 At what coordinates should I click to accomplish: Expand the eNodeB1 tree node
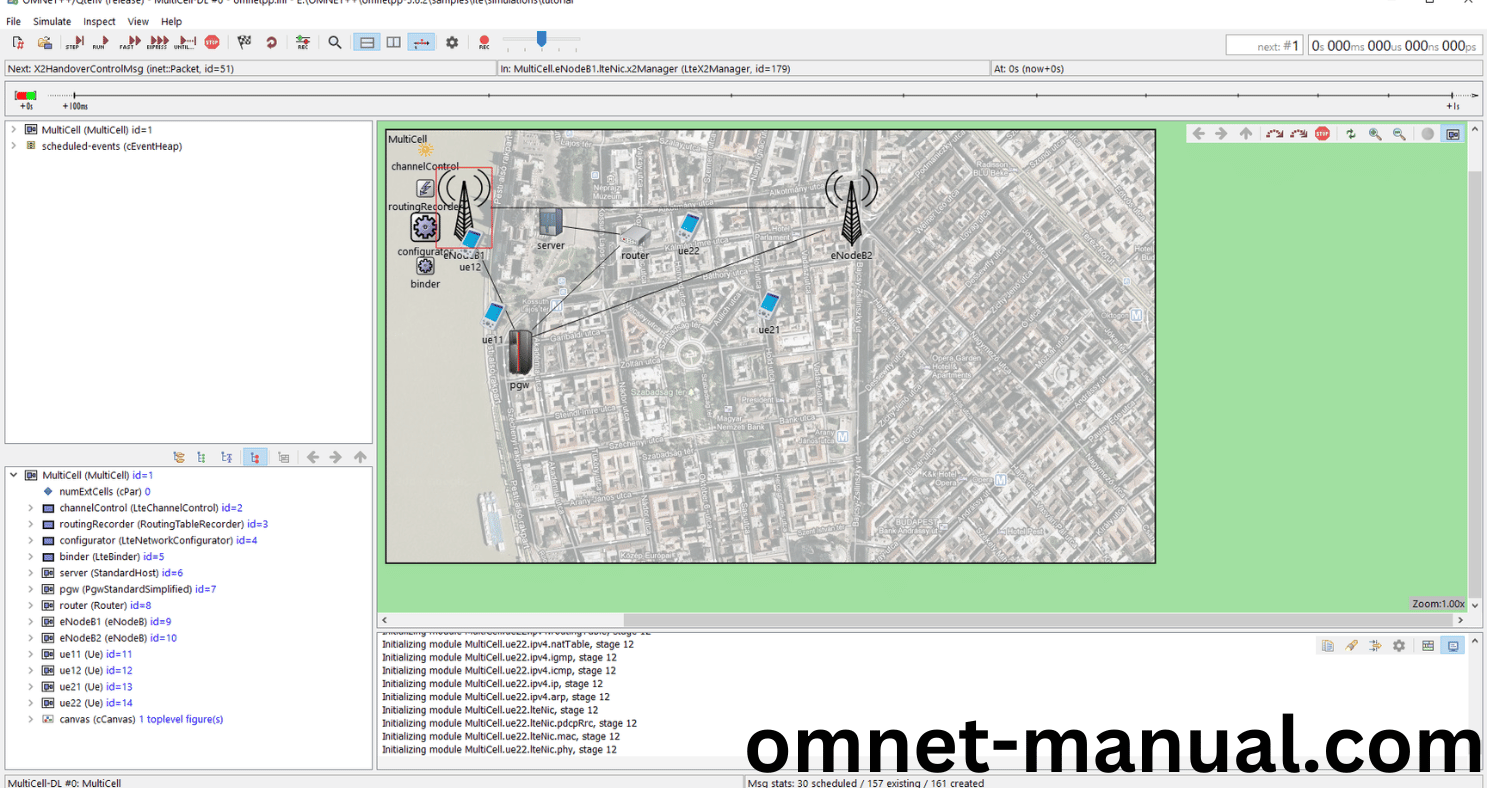coord(31,622)
